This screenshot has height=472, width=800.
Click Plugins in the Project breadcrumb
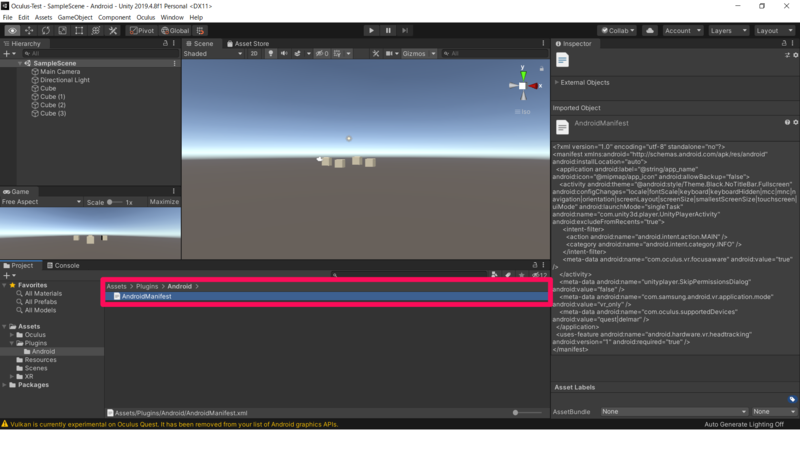147,287
